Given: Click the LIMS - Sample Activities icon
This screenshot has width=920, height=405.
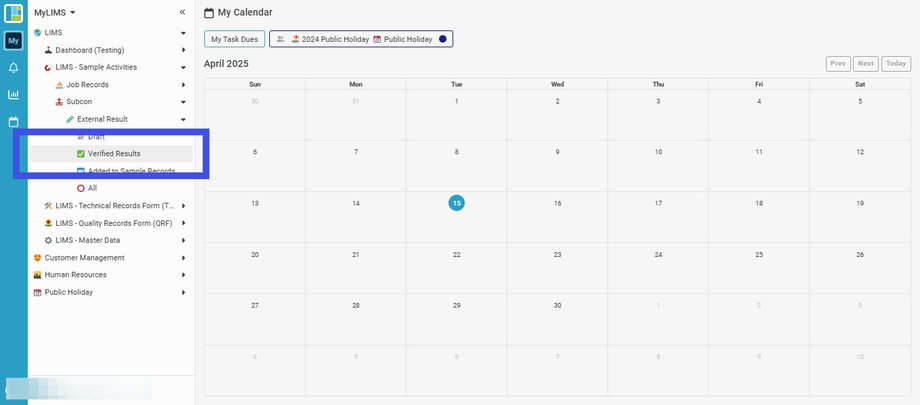Looking at the screenshot, I should pyautogui.click(x=48, y=68).
